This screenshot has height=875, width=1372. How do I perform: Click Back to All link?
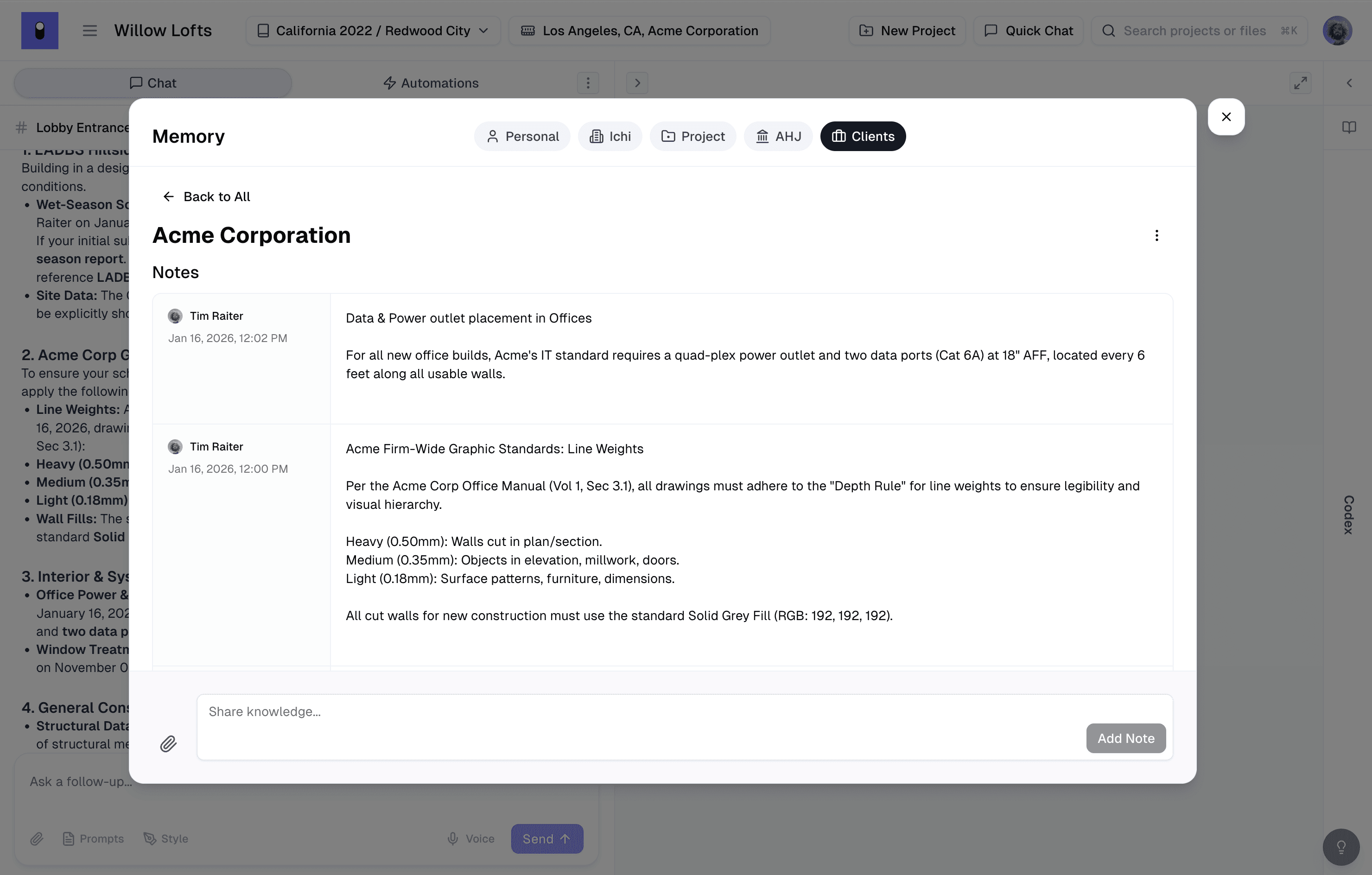206,197
